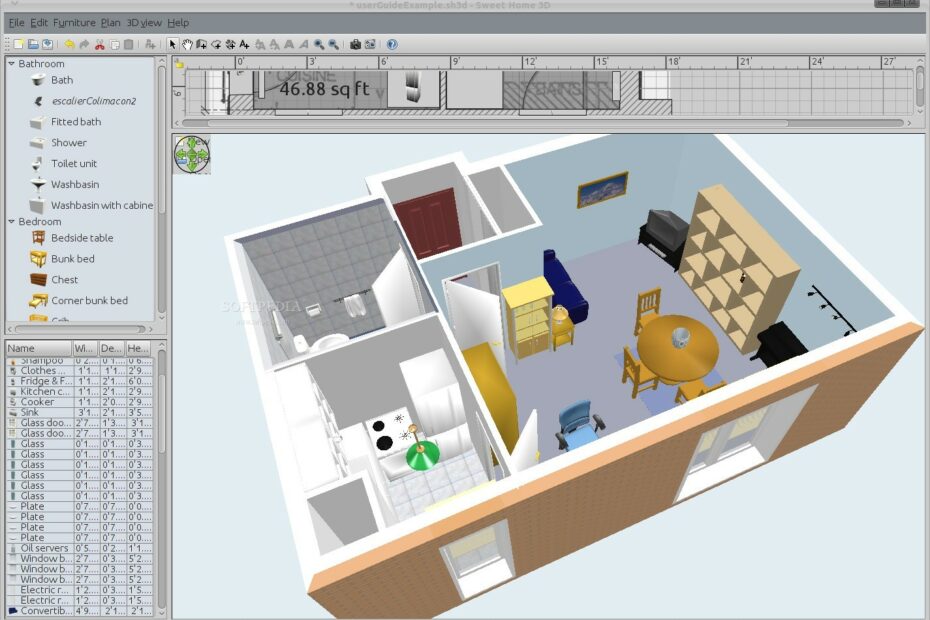
Task: Sort furniture list by He... height column
Action: pos(138,348)
